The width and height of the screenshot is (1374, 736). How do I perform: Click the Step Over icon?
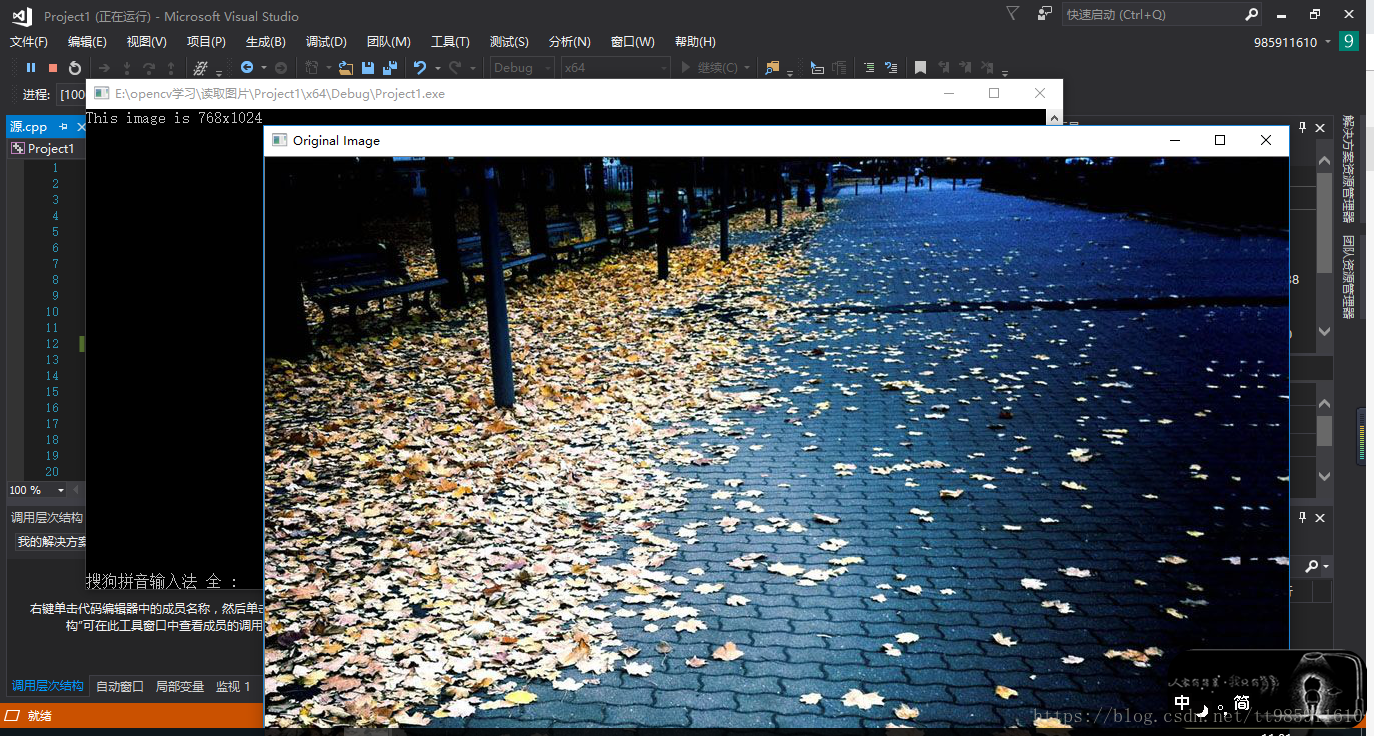[x=149, y=68]
